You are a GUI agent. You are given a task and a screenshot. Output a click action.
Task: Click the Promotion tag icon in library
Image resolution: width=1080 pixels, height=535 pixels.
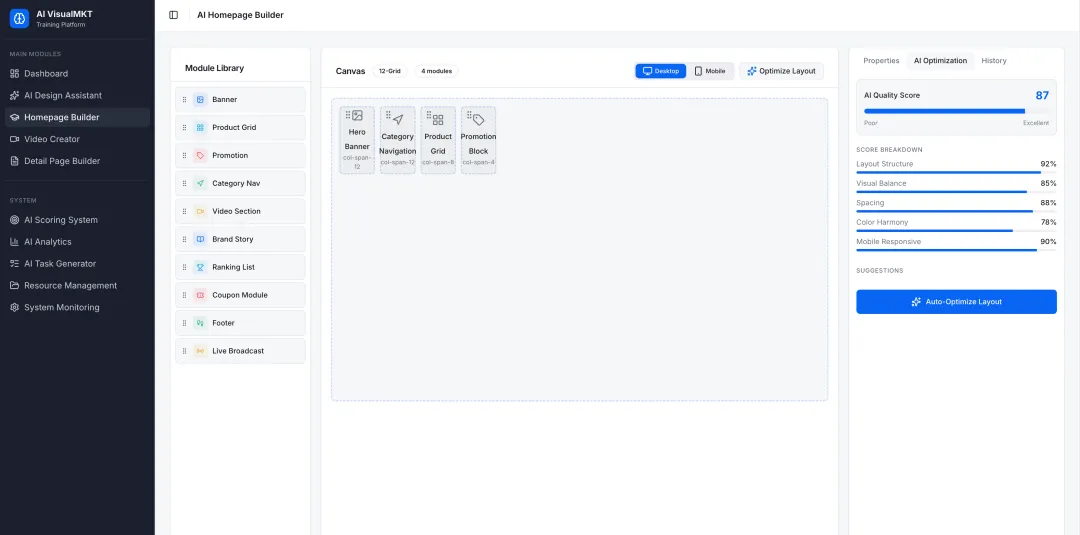coord(200,156)
